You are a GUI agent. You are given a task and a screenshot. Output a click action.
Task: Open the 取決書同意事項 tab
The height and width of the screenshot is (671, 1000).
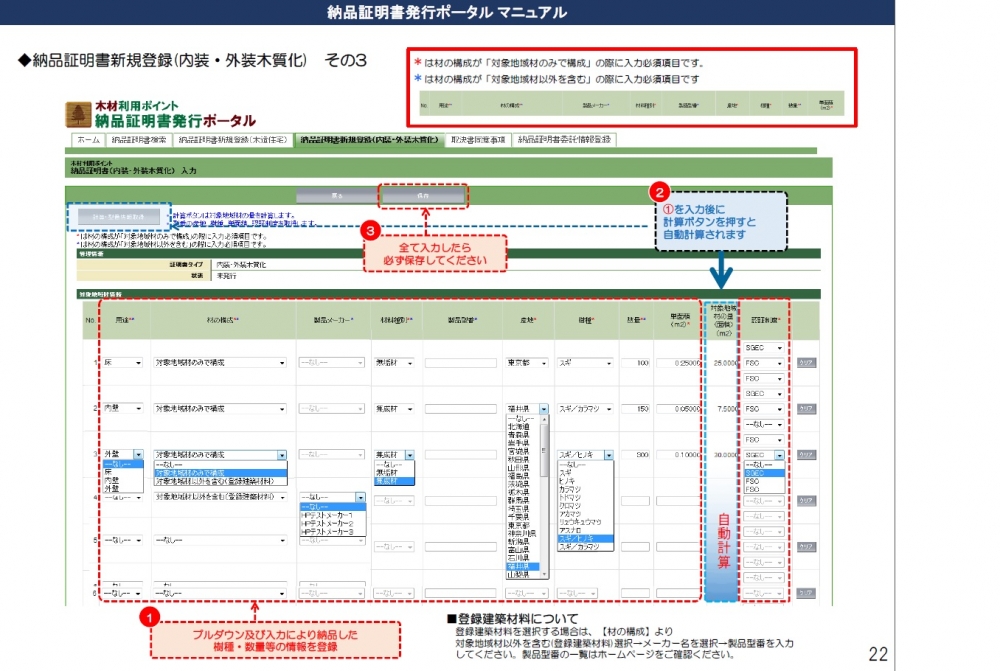tap(478, 140)
